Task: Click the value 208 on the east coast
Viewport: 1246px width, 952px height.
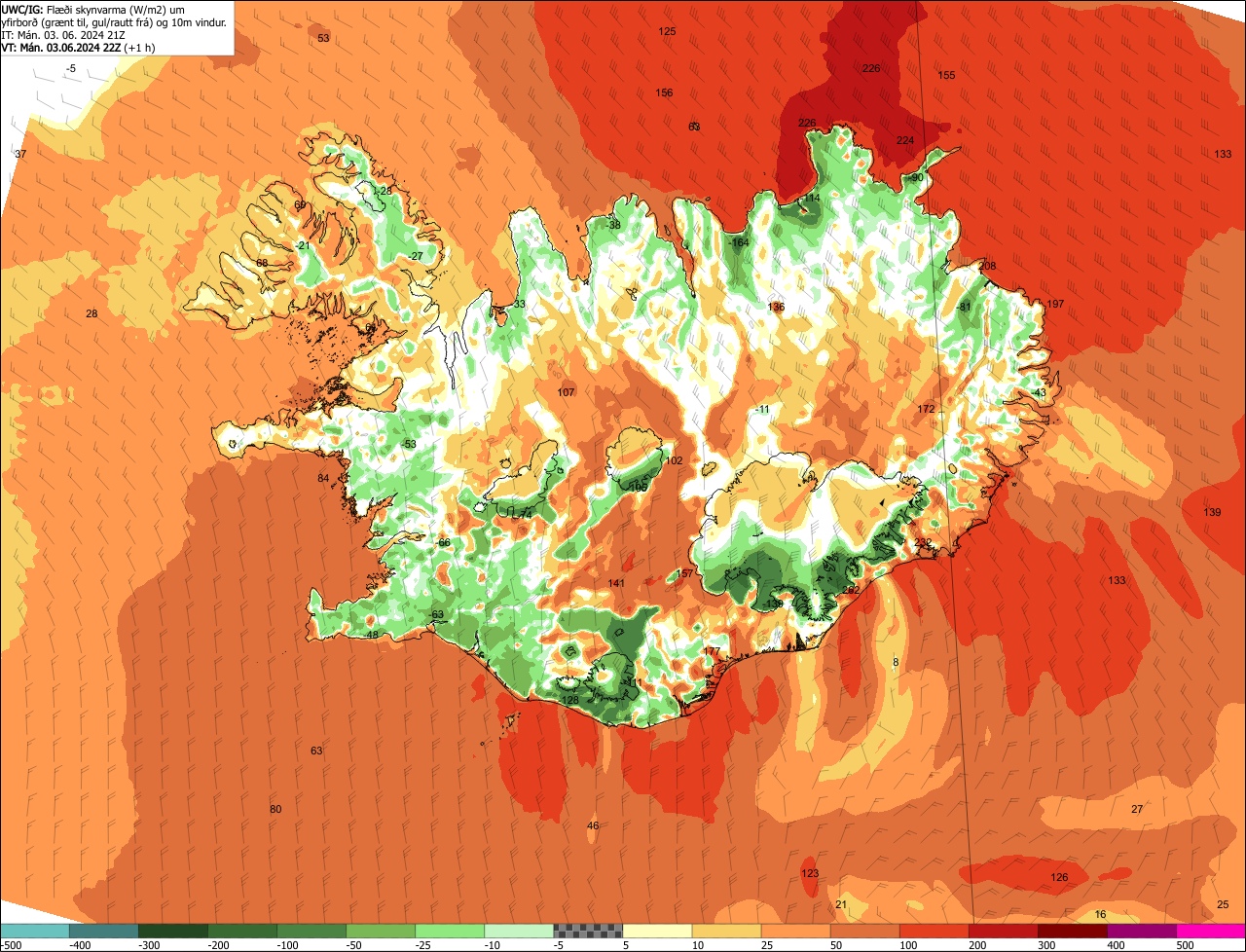Action: pyautogui.click(x=988, y=266)
